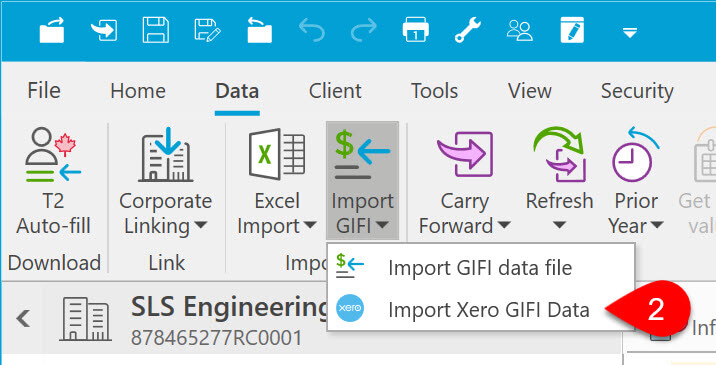716x365 pixels.
Task: Click the Prior Year clock icon
Action: [636, 154]
